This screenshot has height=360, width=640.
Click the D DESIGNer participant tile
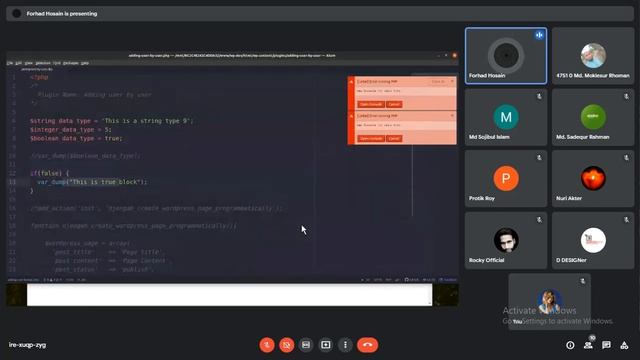(593, 240)
